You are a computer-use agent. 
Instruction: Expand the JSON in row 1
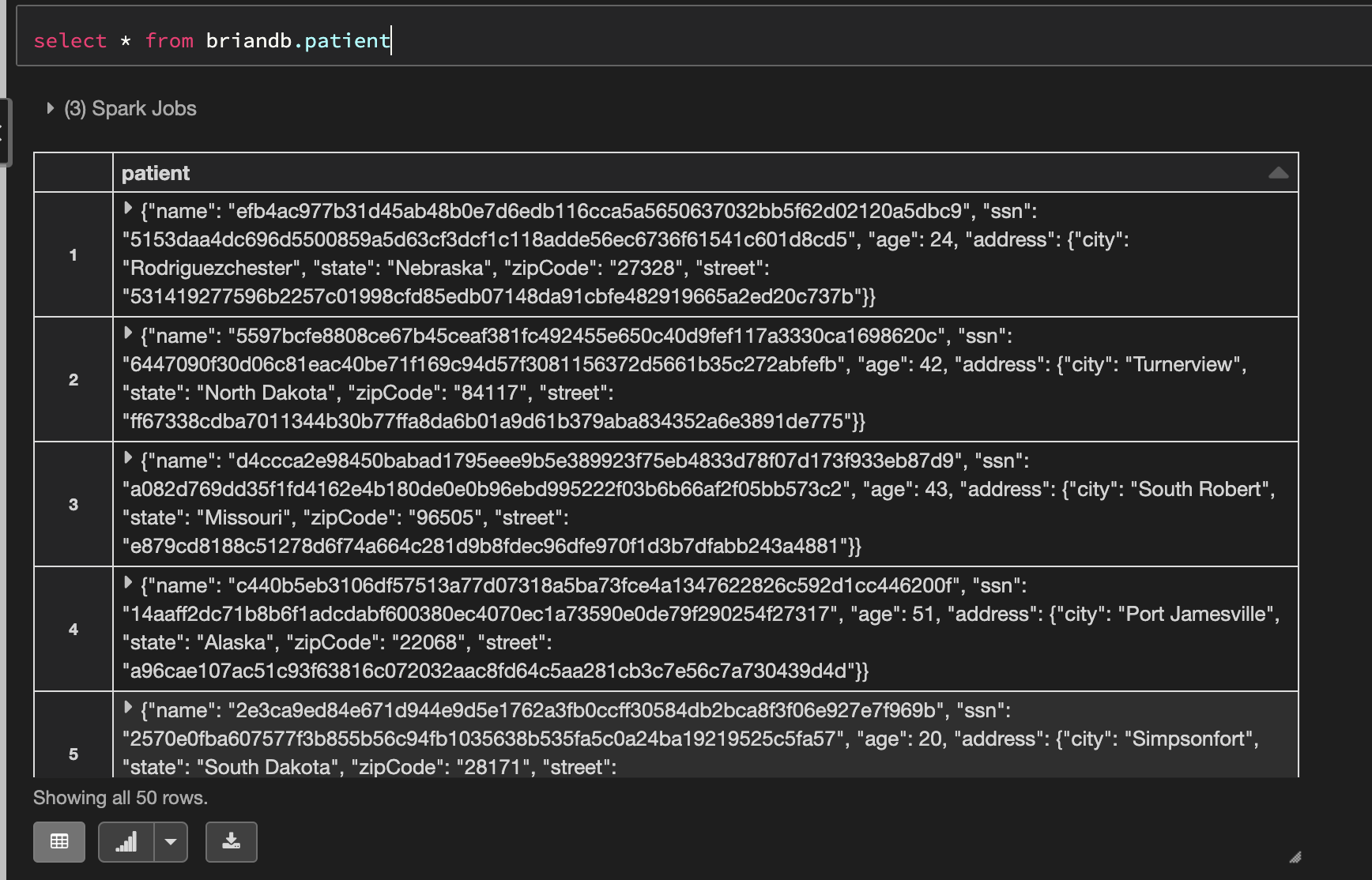128,209
